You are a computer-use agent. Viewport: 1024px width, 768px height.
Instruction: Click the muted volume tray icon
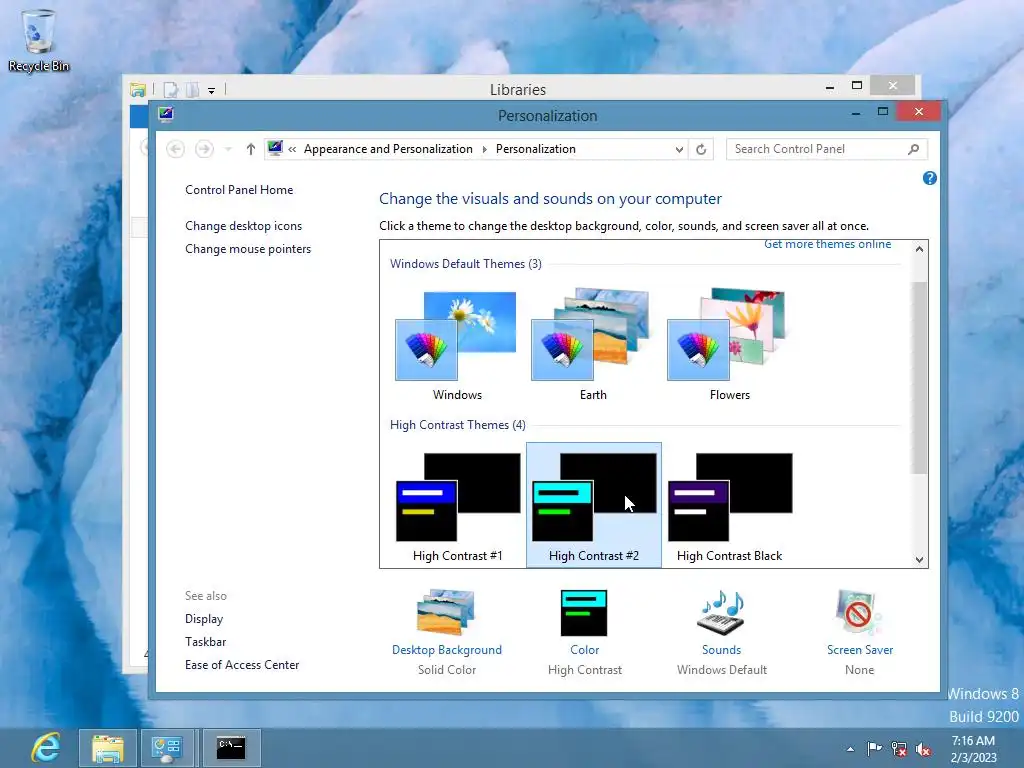coord(923,749)
